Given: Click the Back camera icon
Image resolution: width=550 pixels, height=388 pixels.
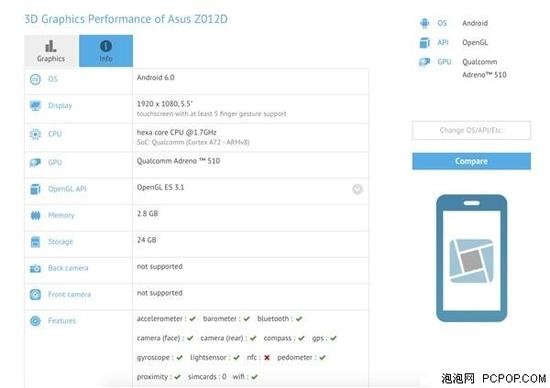Looking at the screenshot, I should pyautogui.click(x=35, y=269).
